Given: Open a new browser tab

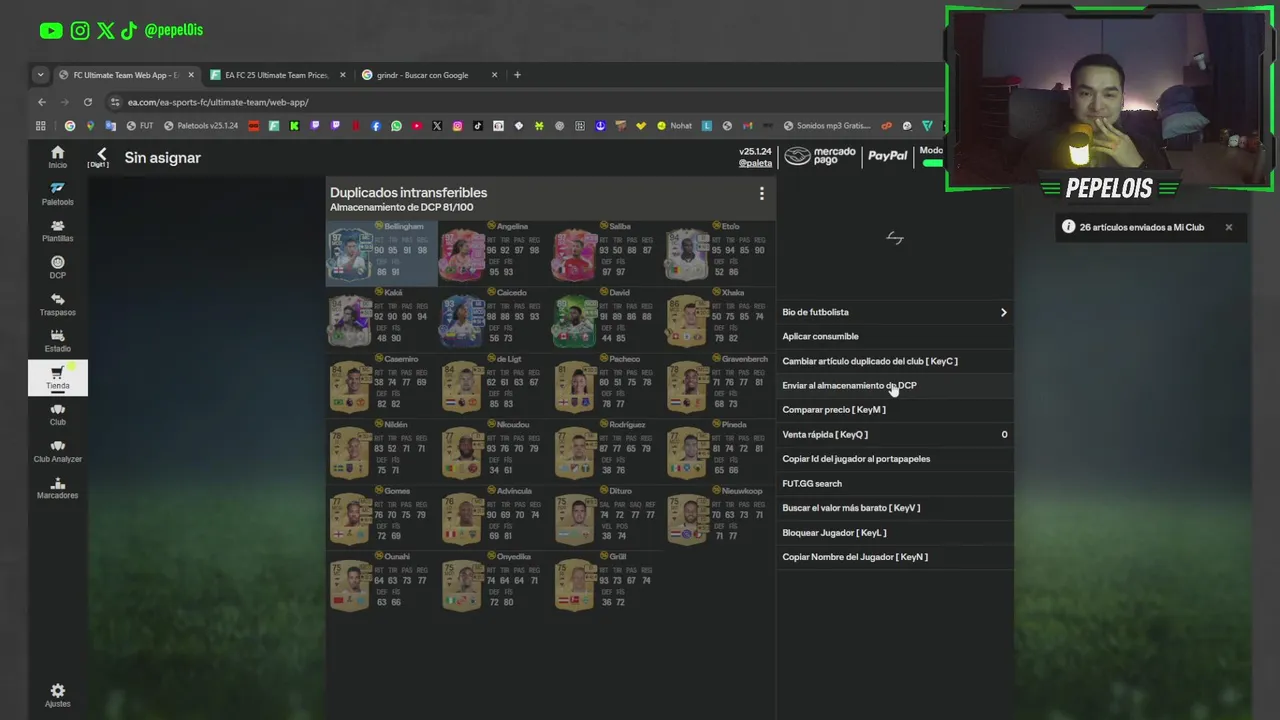Looking at the screenshot, I should pyautogui.click(x=517, y=75).
